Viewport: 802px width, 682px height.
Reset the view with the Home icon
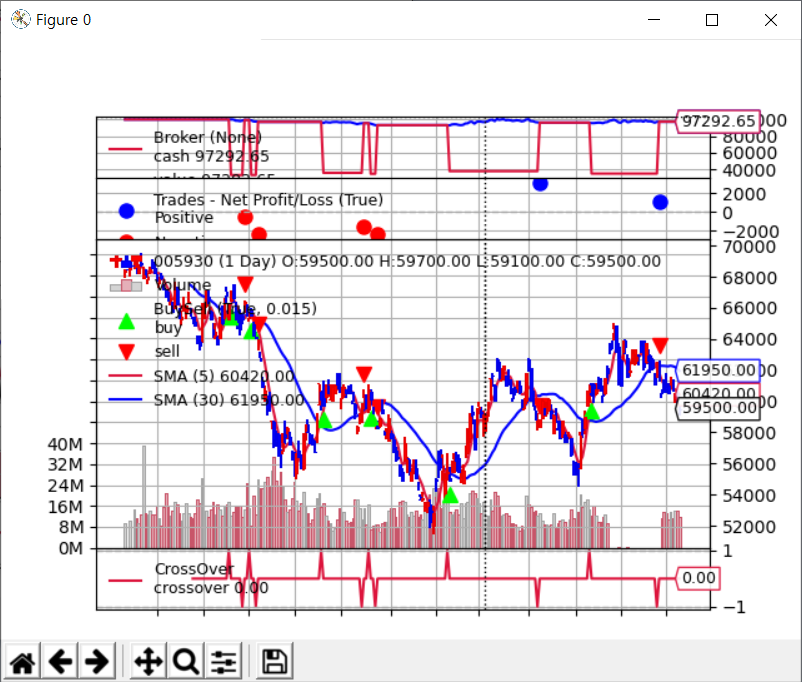(23, 662)
